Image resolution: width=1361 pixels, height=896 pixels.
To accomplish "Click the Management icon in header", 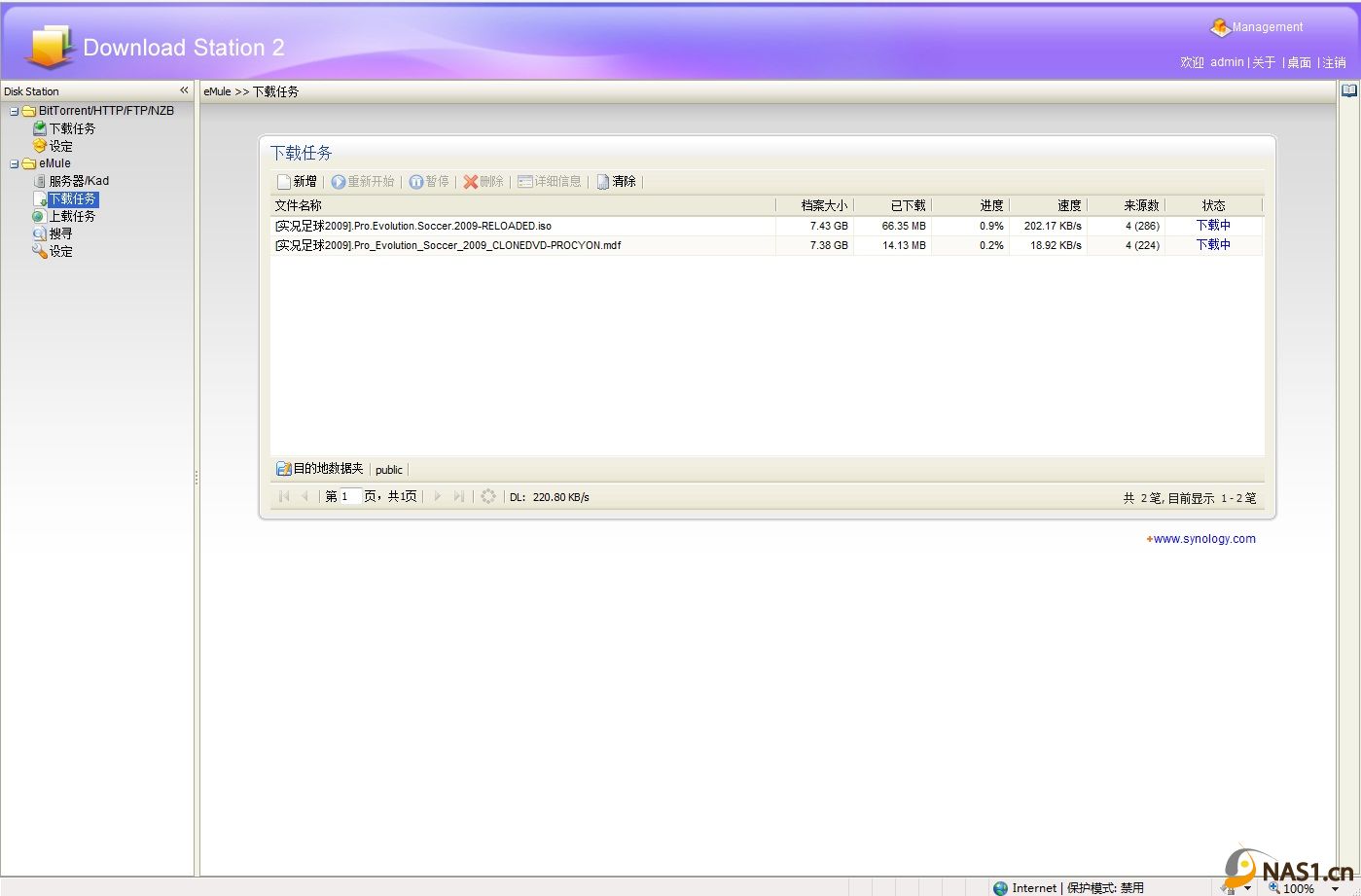I will 1220,27.
